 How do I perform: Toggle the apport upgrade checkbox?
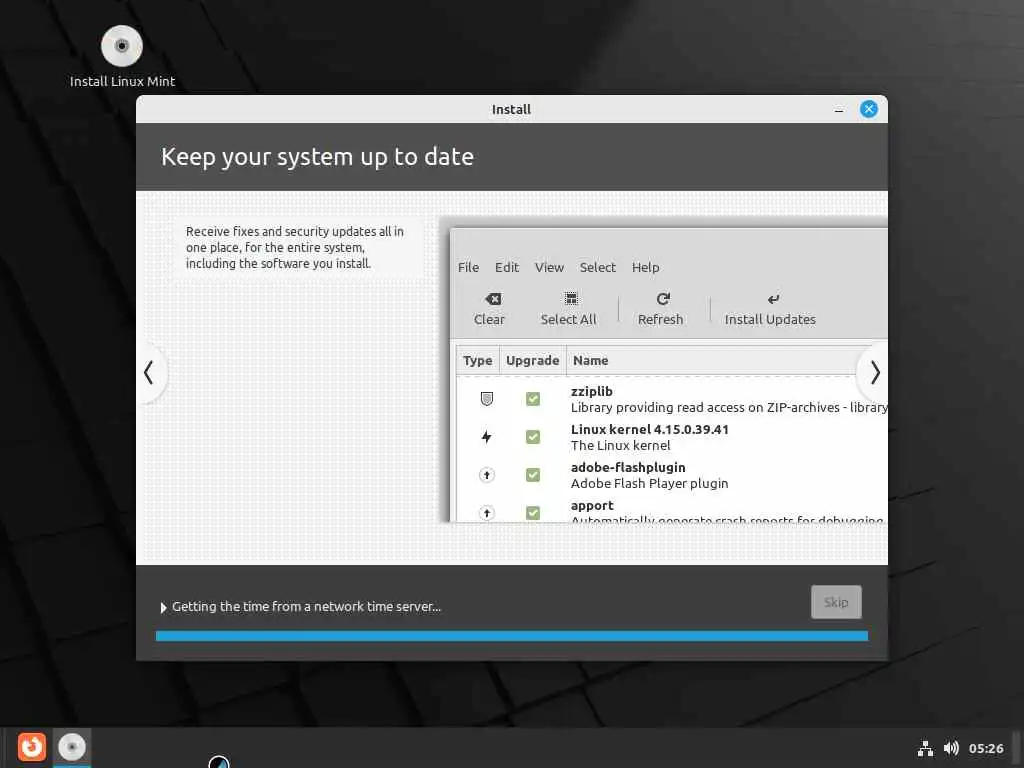533,513
